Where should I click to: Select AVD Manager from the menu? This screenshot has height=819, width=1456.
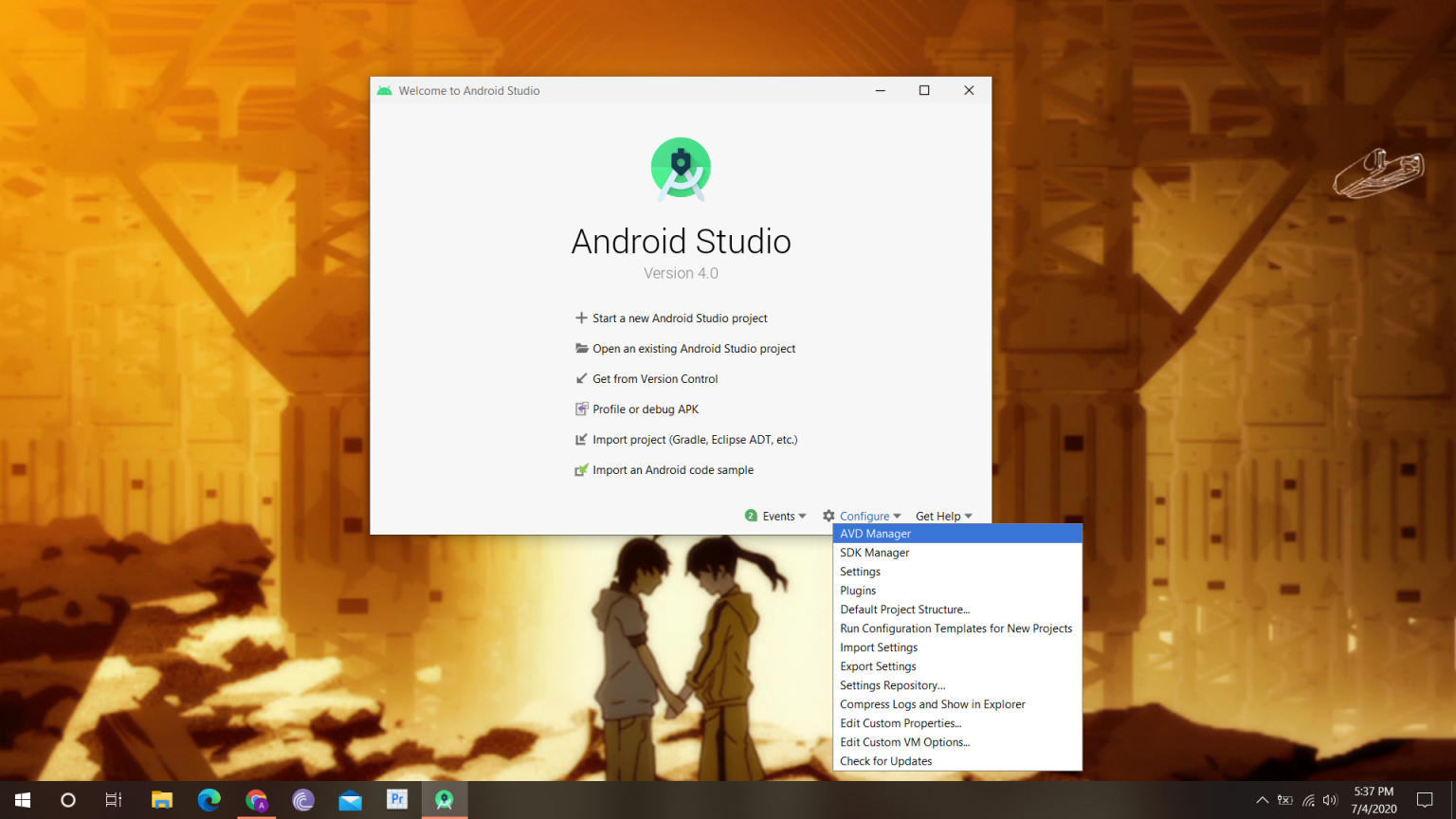[875, 533]
